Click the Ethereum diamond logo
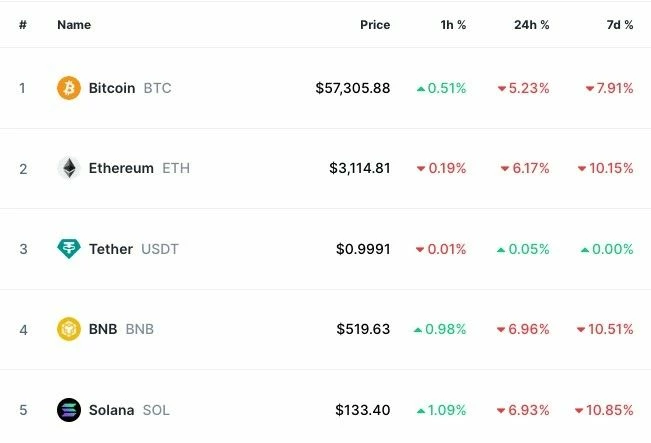651x443 pixels. click(69, 168)
